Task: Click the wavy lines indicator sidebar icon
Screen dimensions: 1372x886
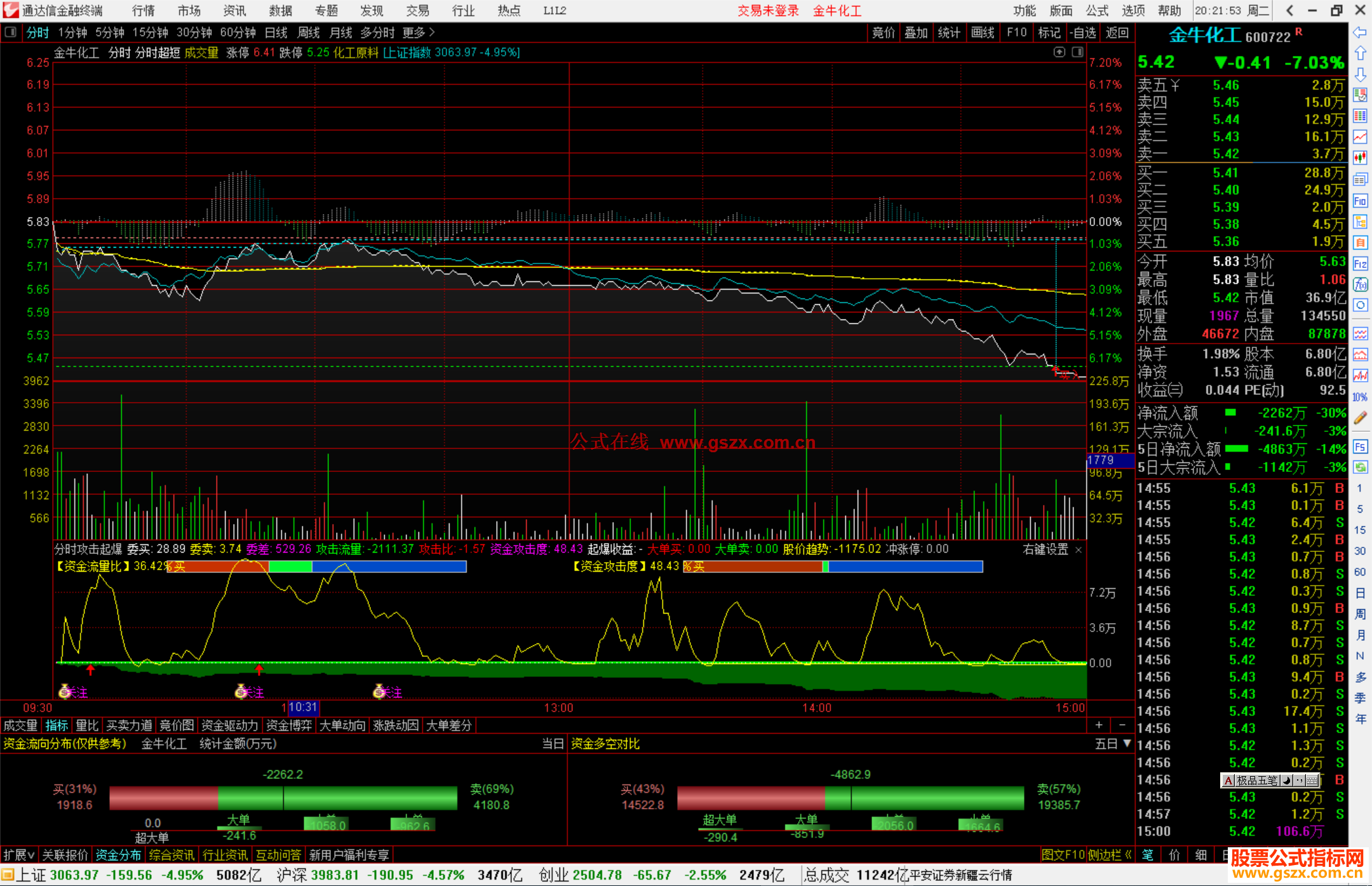Action: pyautogui.click(x=1360, y=333)
